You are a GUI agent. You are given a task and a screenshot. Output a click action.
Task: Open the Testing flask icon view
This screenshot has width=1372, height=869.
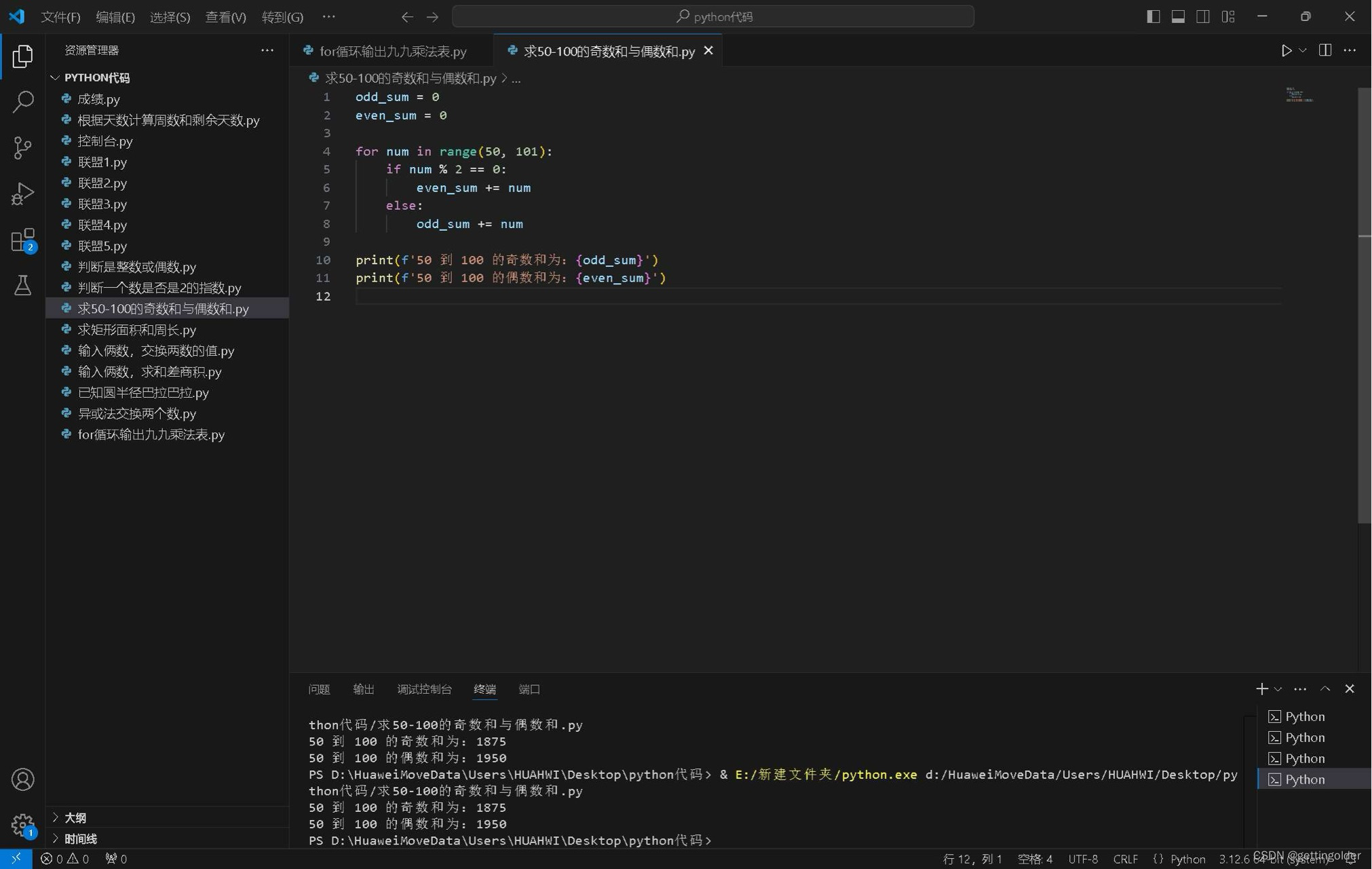22,285
